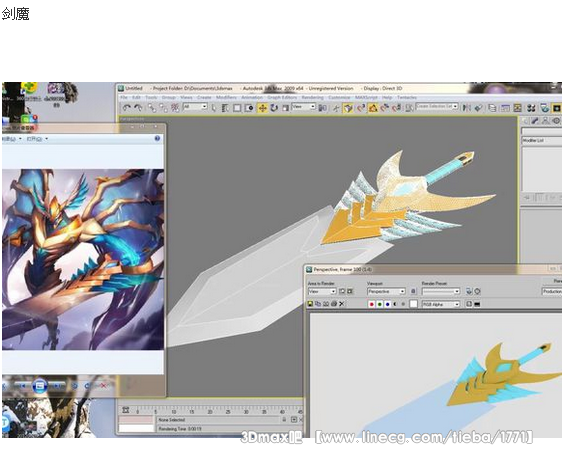Click Clone Rendered Frame Window icon
Image resolution: width=562 pixels, height=454 pixels.
coord(326,304)
